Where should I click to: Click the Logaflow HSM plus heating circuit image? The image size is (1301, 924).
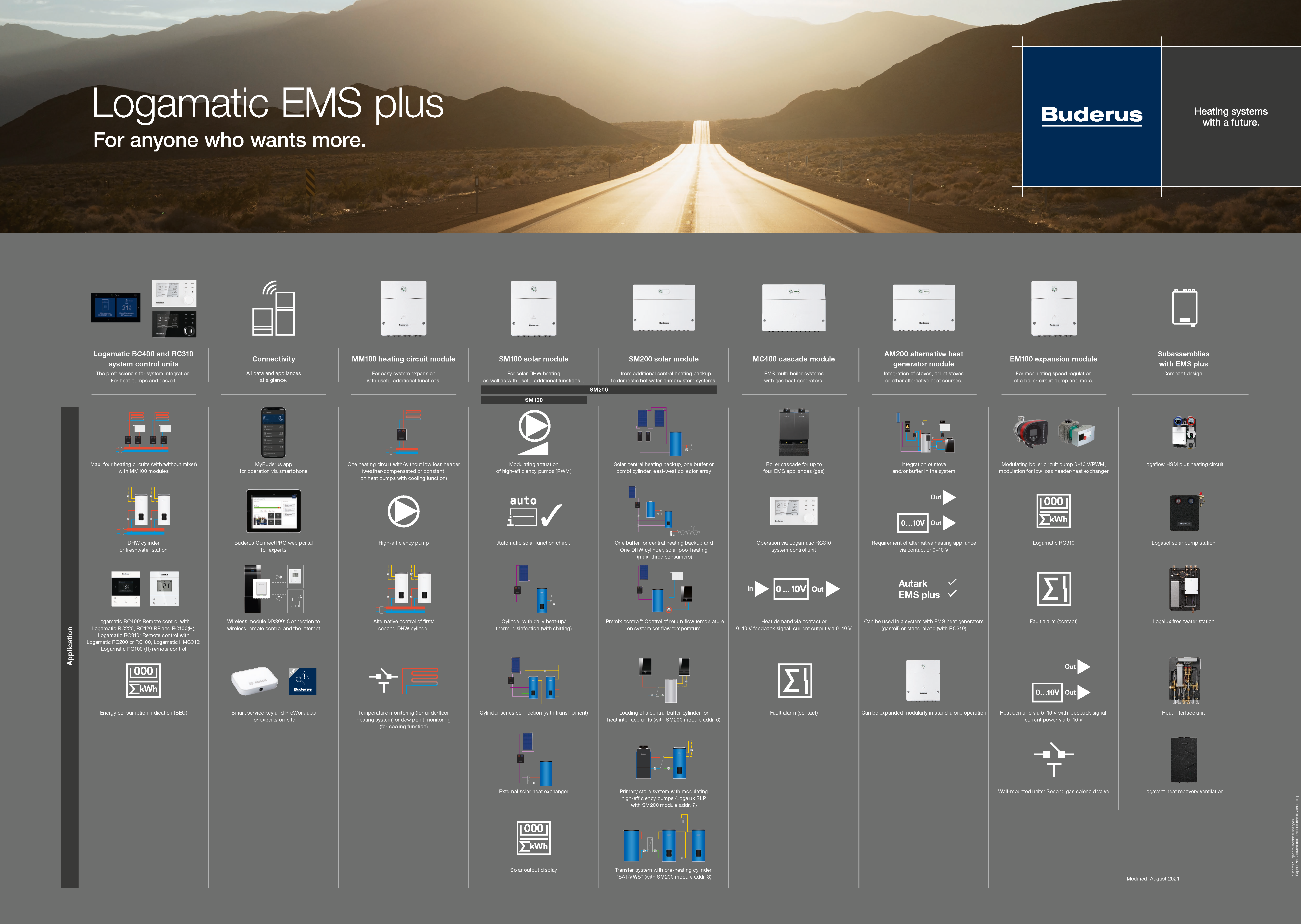coord(1184,432)
